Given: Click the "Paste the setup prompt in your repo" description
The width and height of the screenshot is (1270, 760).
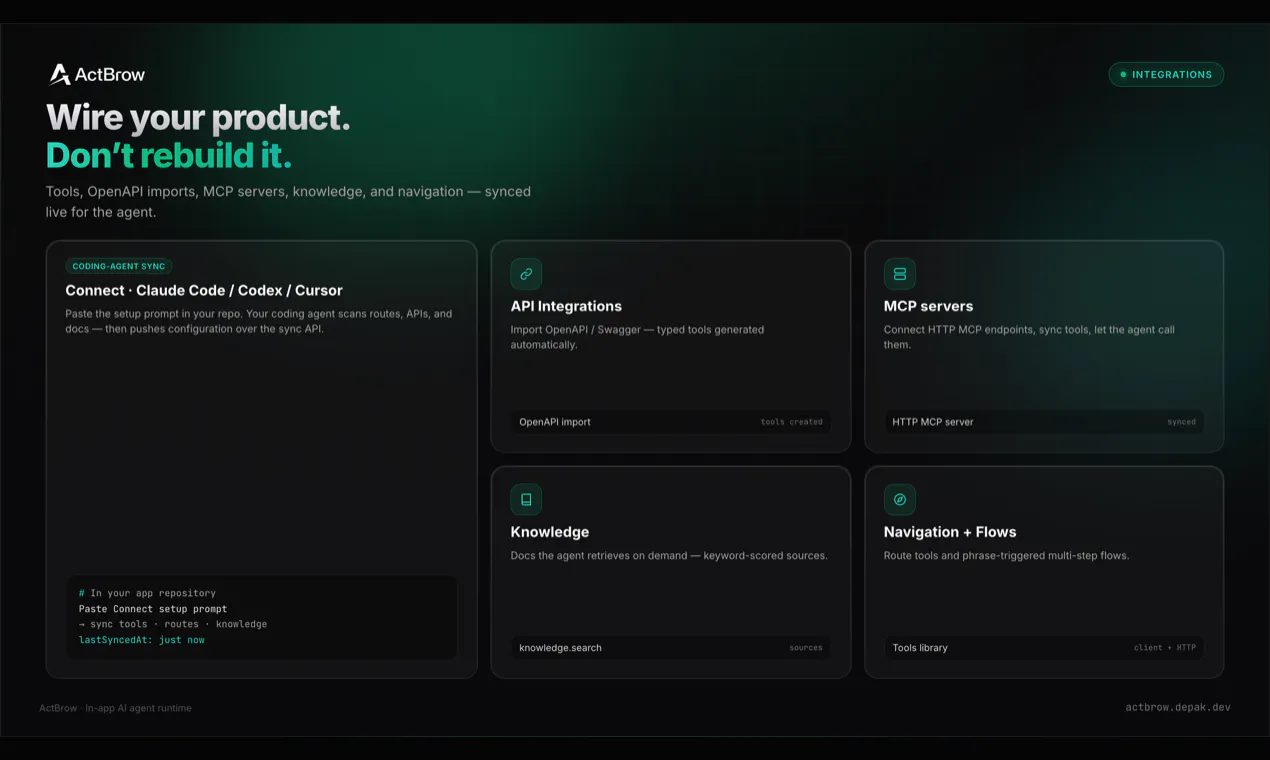Looking at the screenshot, I should click(259, 321).
